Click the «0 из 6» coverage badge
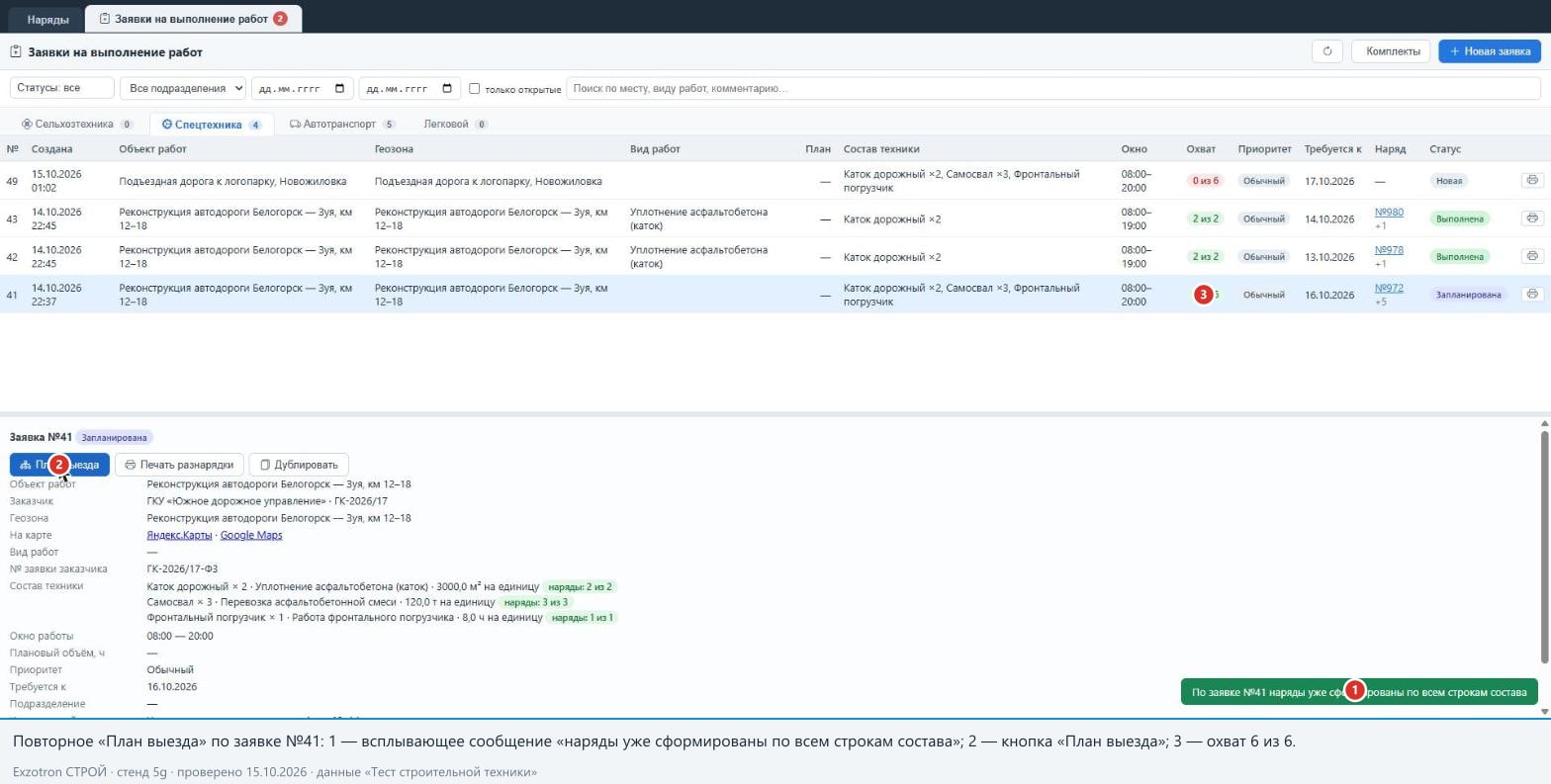The width and height of the screenshot is (1551, 784). click(x=1206, y=181)
